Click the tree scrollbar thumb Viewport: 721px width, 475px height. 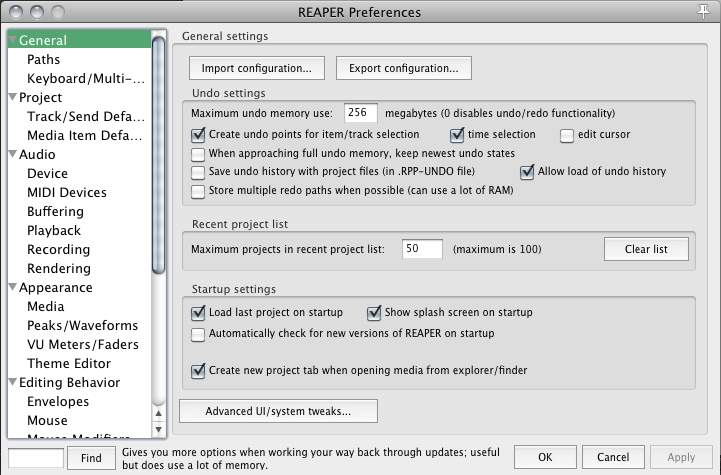(x=158, y=155)
